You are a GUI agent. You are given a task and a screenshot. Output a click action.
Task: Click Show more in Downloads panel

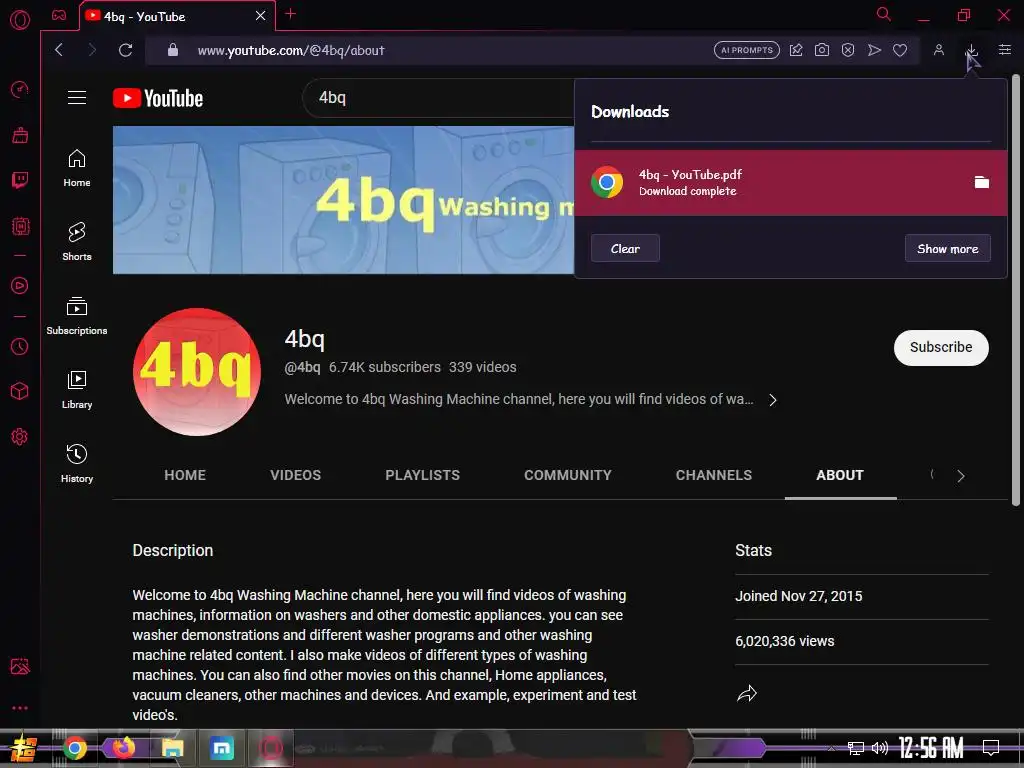point(948,248)
